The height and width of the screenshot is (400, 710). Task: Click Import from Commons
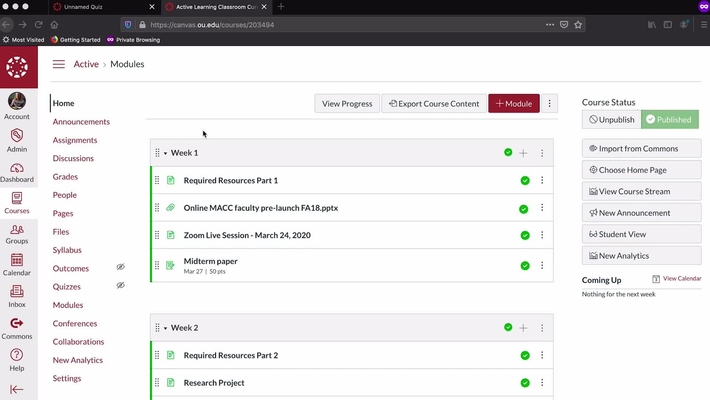(x=642, y=149)
